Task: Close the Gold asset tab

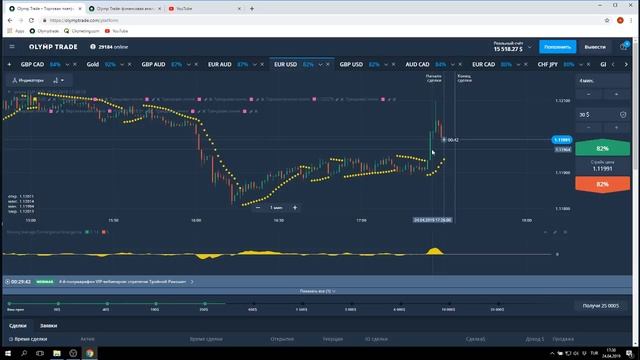Action: 129,64
